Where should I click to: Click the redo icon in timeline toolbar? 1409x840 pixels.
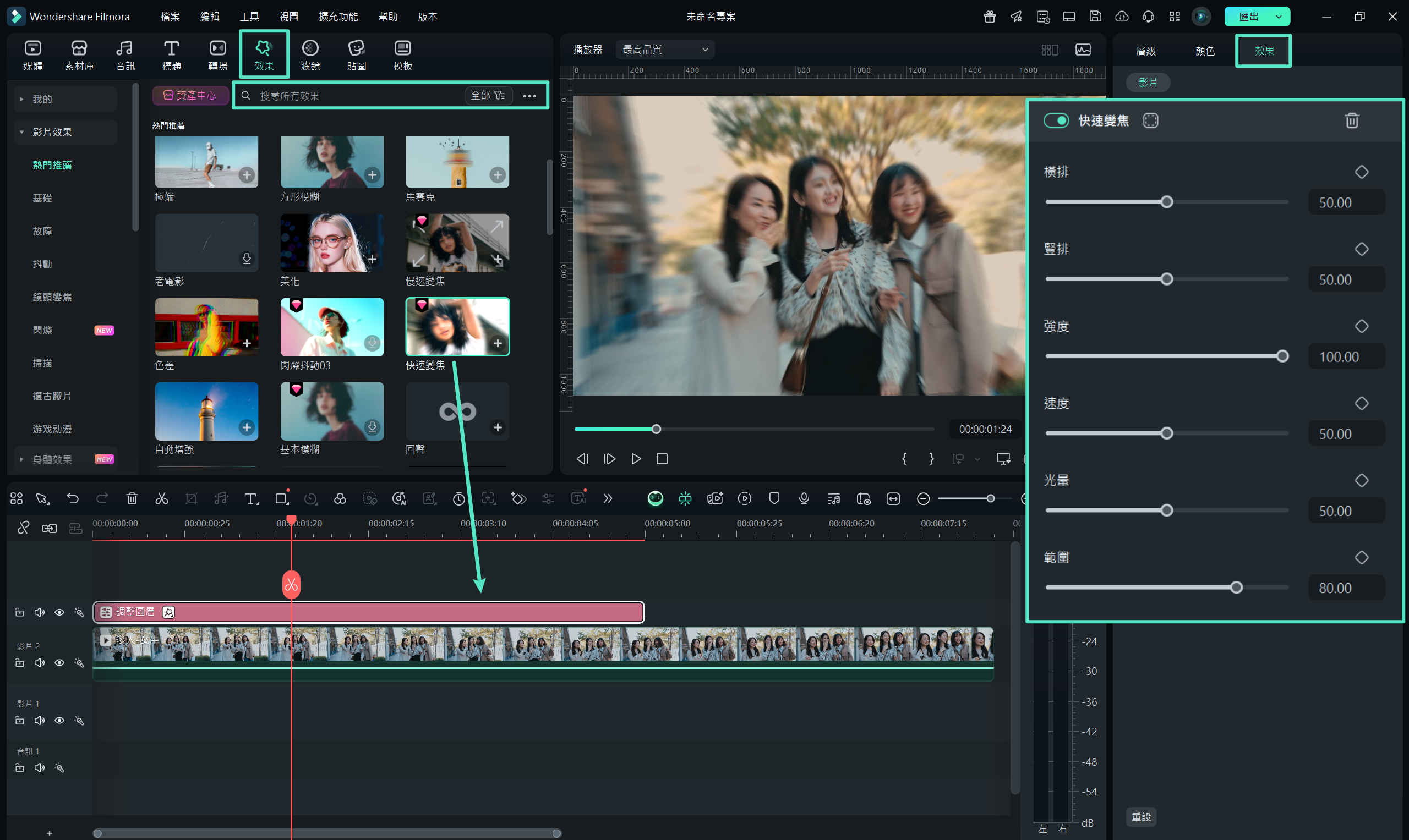(102, 498)
